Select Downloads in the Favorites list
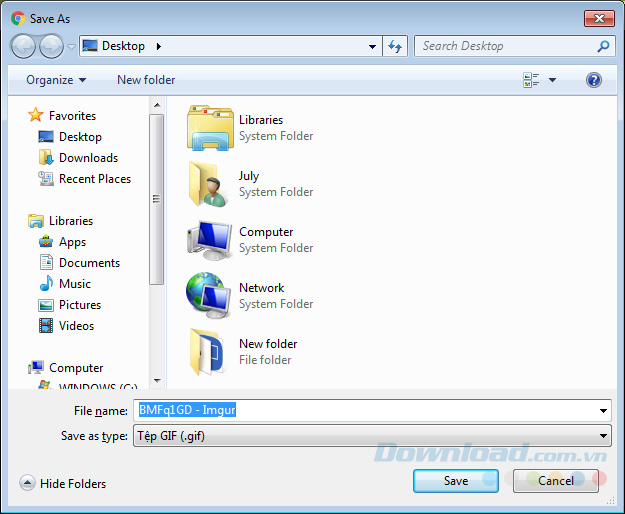The image size is (625, 514). click(x=88, y=158)
